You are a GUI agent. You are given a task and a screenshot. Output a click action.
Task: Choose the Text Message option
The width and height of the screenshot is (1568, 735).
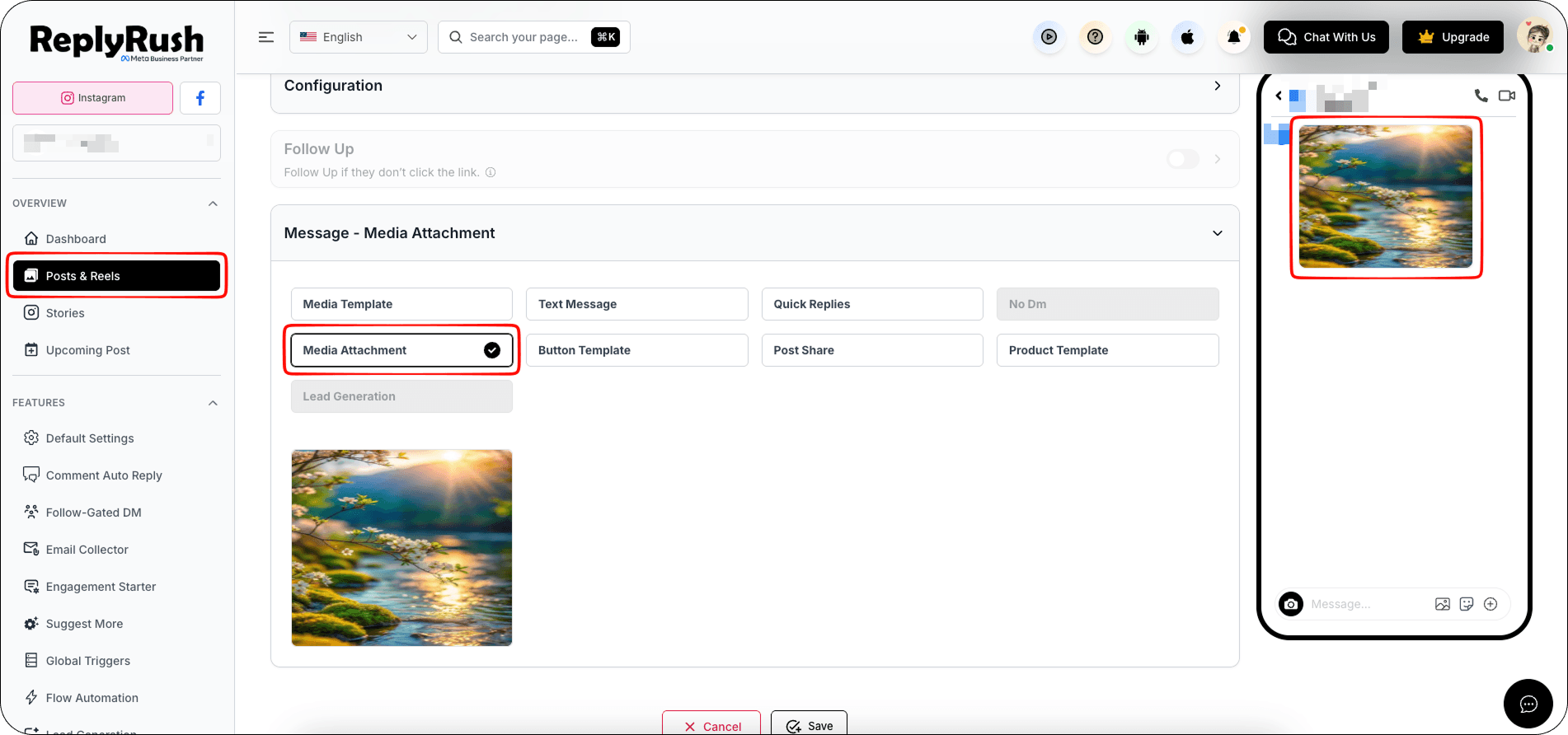pyautogui.click(x=636, y=304)
